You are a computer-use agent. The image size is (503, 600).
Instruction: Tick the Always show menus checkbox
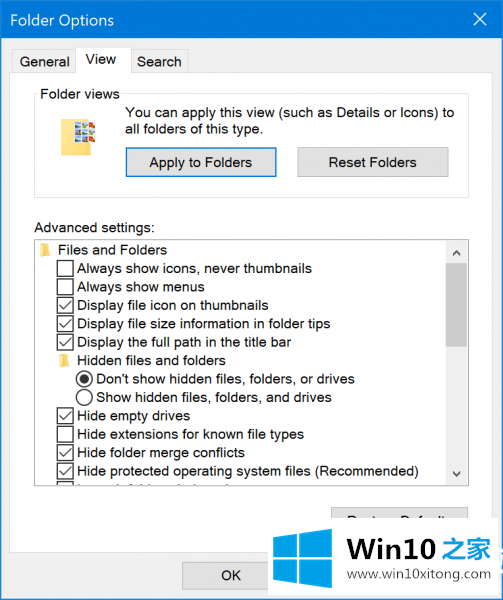coord(65,287)
